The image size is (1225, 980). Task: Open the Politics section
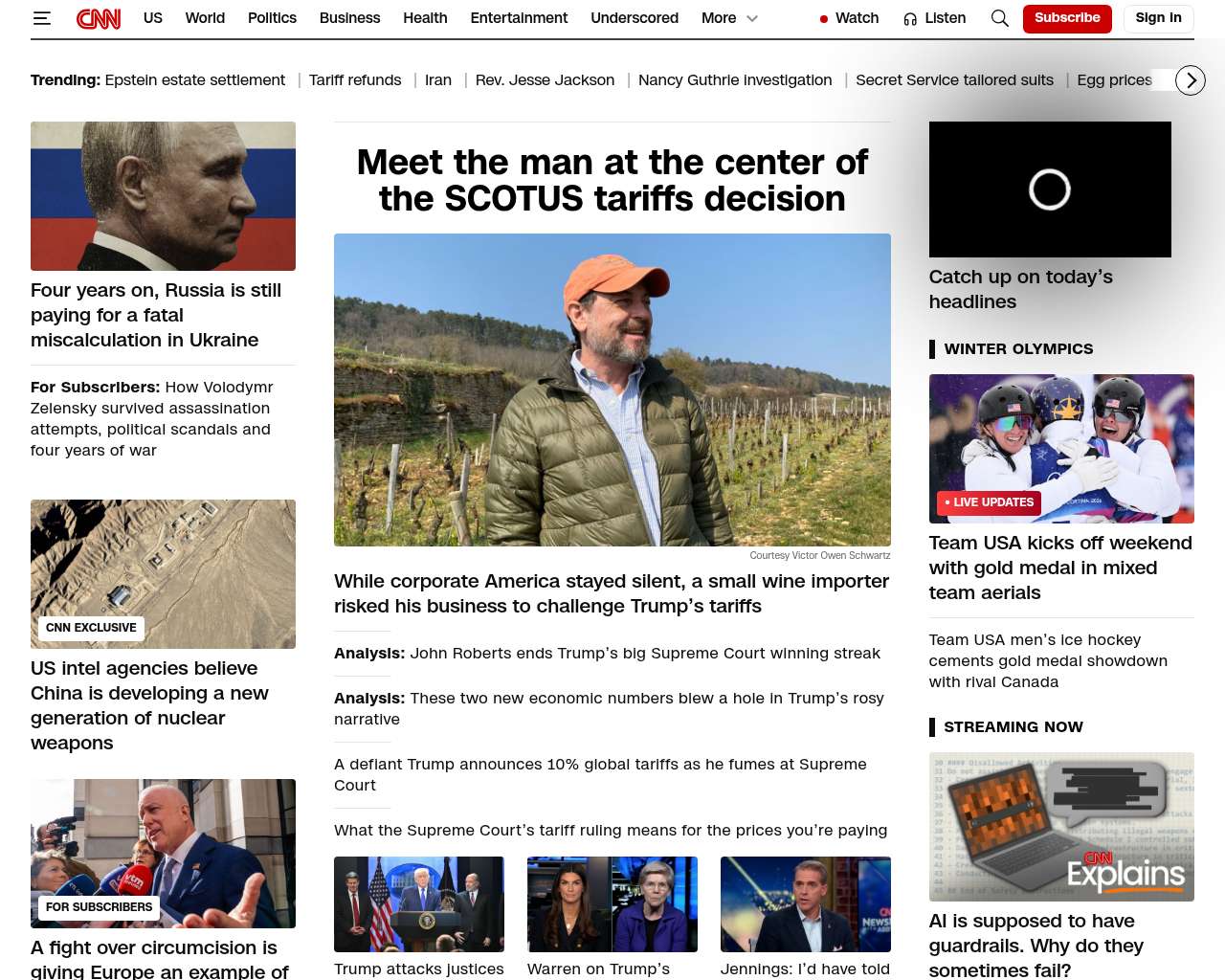272,18
